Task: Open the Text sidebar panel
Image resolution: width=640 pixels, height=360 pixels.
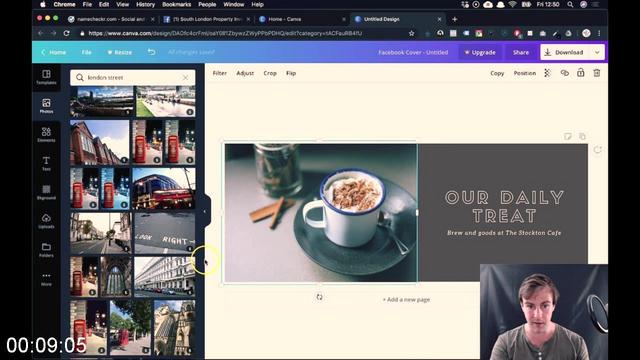Action: click(46, 163)
